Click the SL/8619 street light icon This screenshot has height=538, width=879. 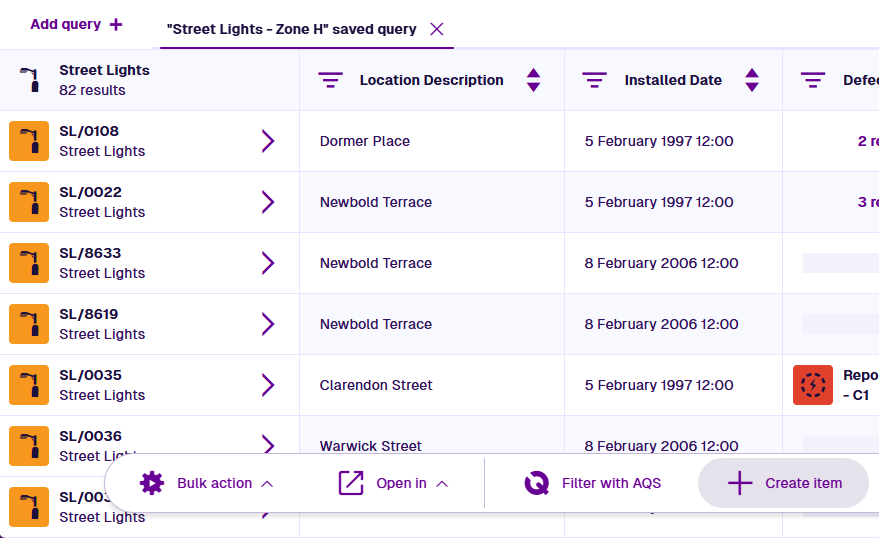(29, 324)
